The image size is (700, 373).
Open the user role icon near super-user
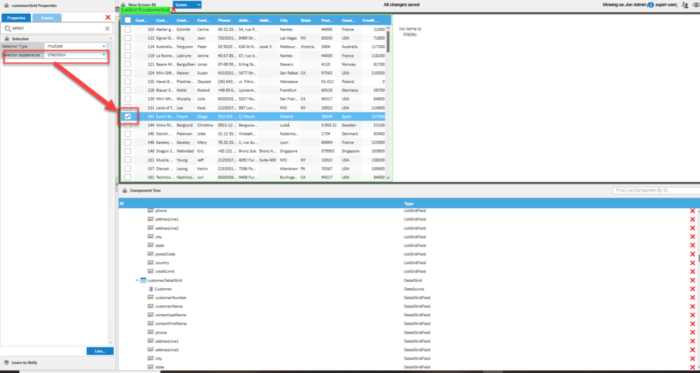[685, 5]
